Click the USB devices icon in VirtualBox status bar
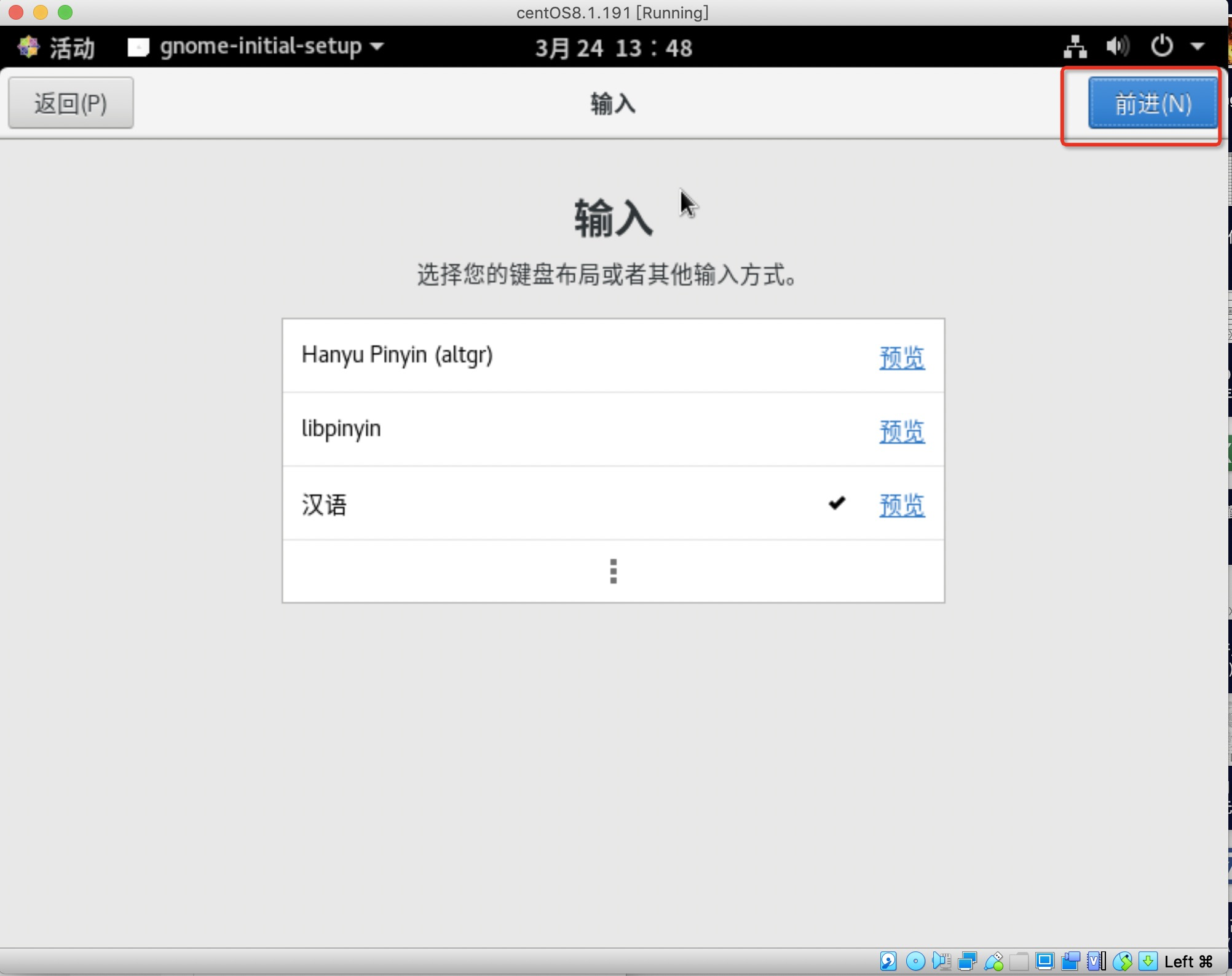1232x976 pixels. 995,961
